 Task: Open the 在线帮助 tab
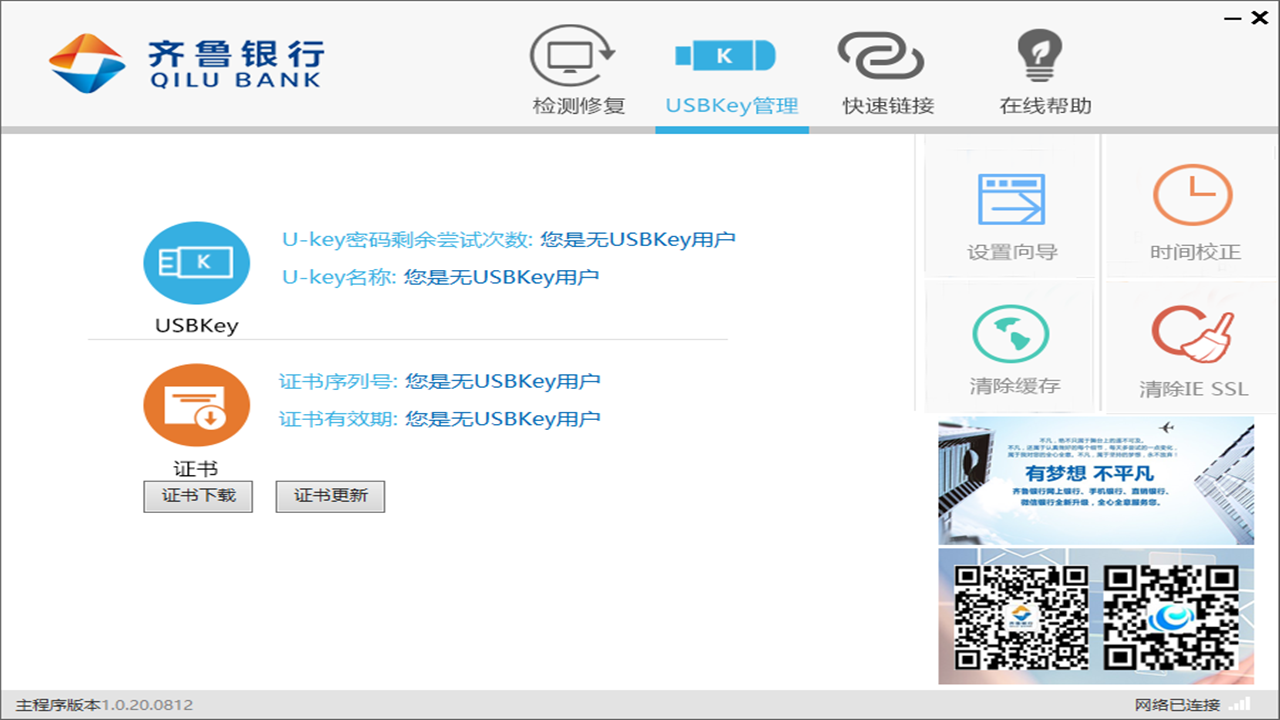pos(1041,104)
